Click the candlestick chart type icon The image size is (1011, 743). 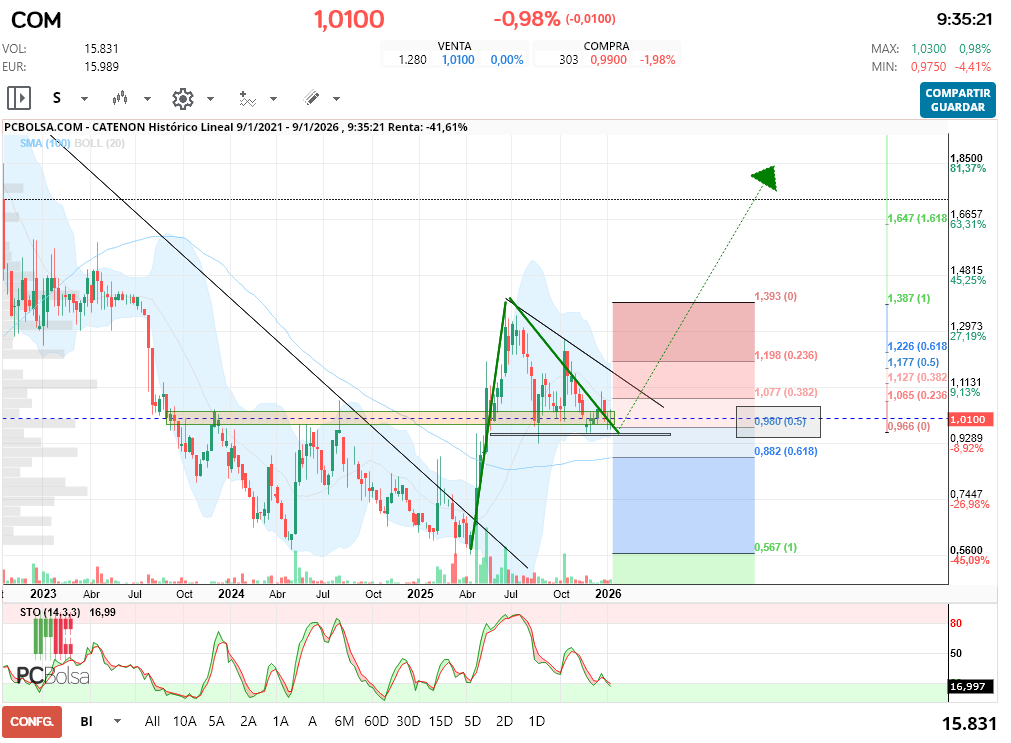pyautogui.click(x=120, y=98)
